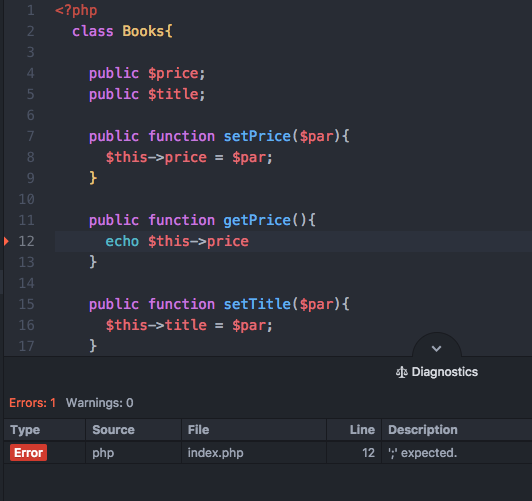This screenshot has height=501, width=532.
Task: Collapse the diagnostics panel with chevron
Action: click(x=436, y=348)
